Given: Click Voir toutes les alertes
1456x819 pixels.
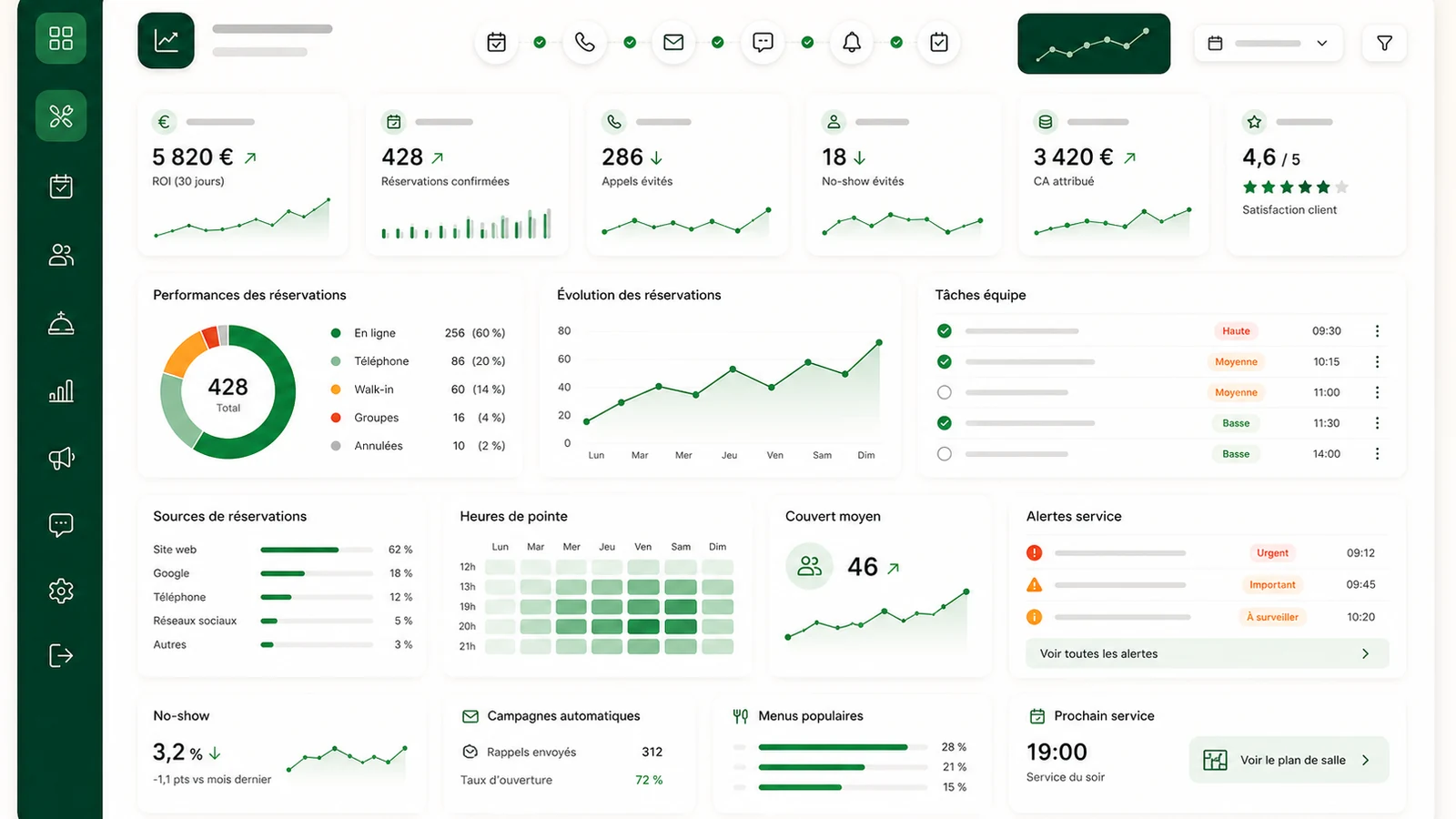Looking at the screenshot, I should click(x=1207, y=653).
